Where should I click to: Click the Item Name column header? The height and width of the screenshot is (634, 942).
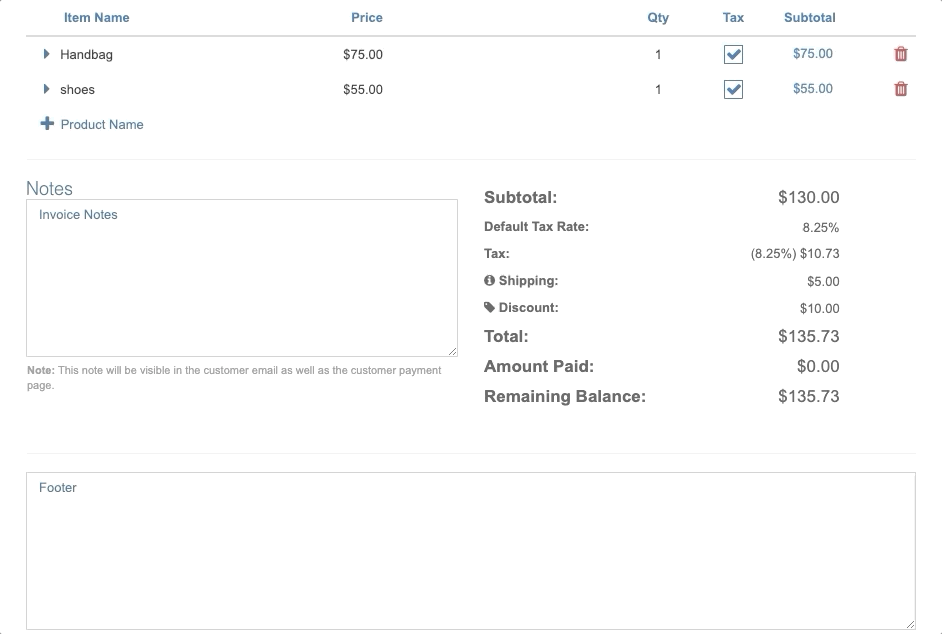point(96,17)
